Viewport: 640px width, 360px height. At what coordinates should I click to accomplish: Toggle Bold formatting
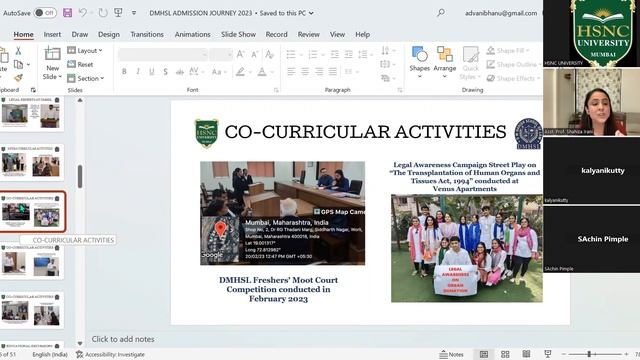tap(124, 72)
